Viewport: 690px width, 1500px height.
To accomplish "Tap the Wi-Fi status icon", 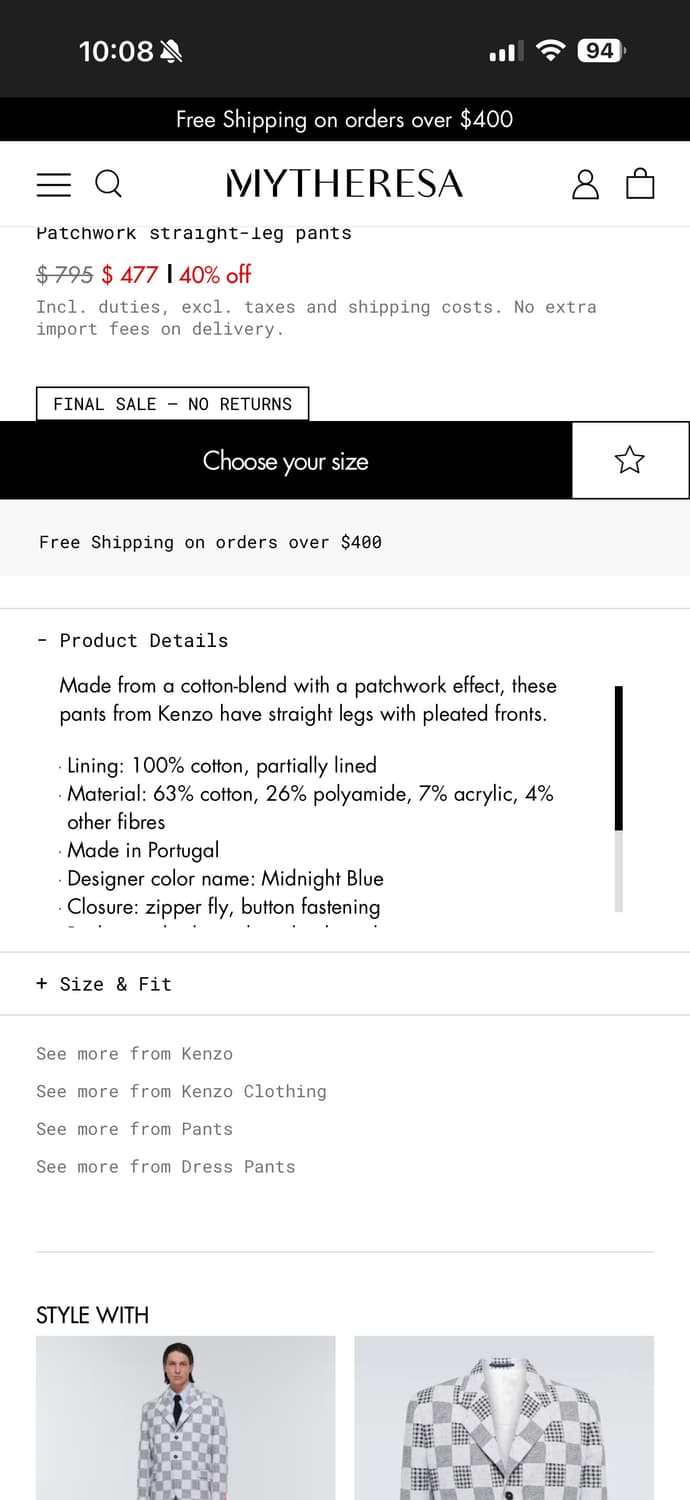I will [x=550, y=50].
